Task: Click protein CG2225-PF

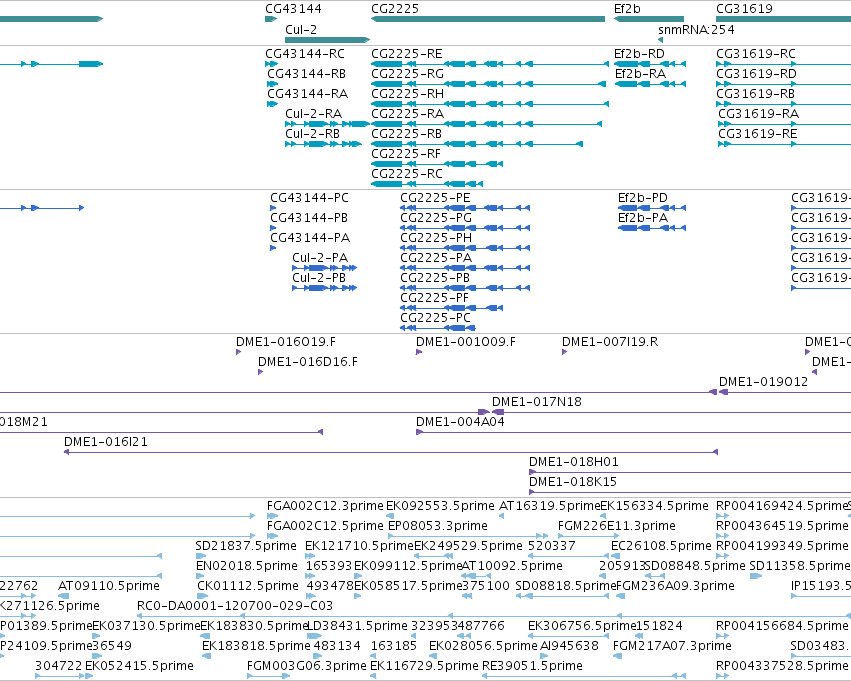Action: (435, 298)
